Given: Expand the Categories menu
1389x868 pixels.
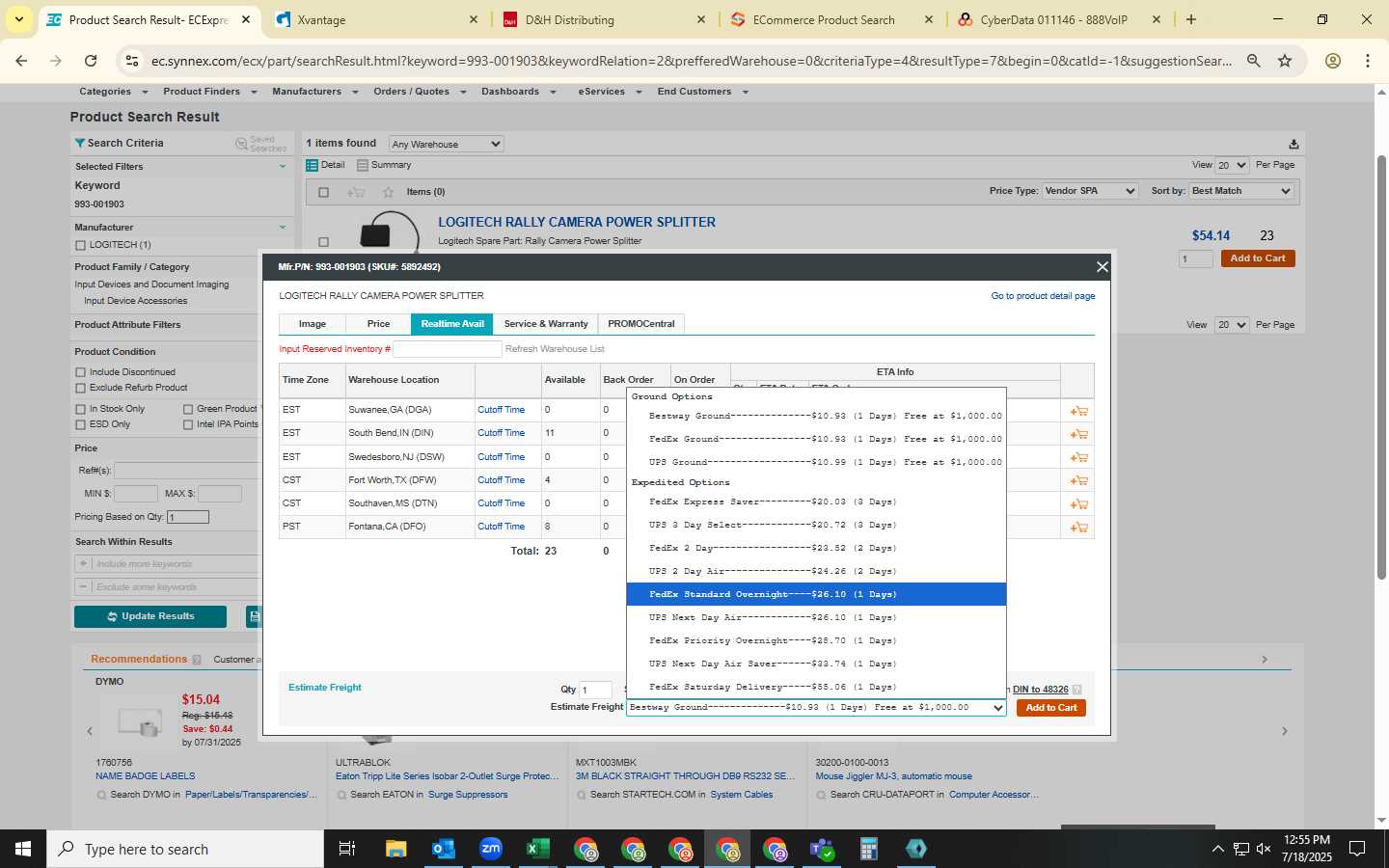Looking at the screenshot, I should (x=113, y=92).
